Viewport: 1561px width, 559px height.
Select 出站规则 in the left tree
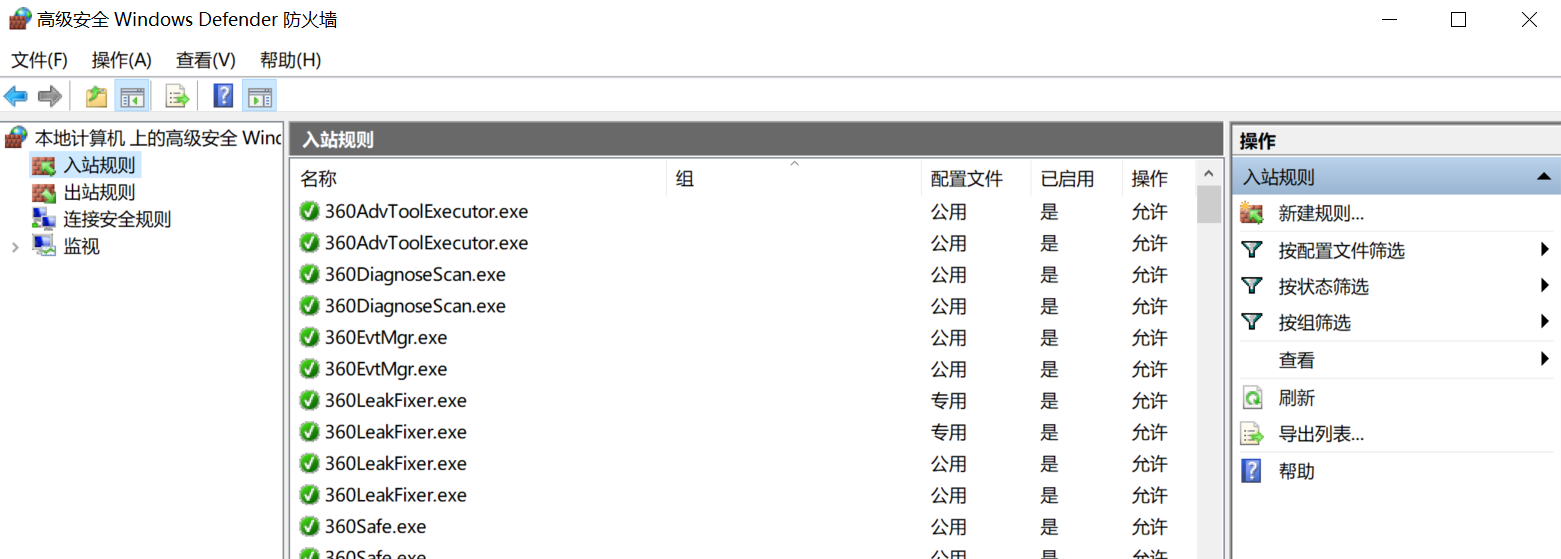coord(99,192)
